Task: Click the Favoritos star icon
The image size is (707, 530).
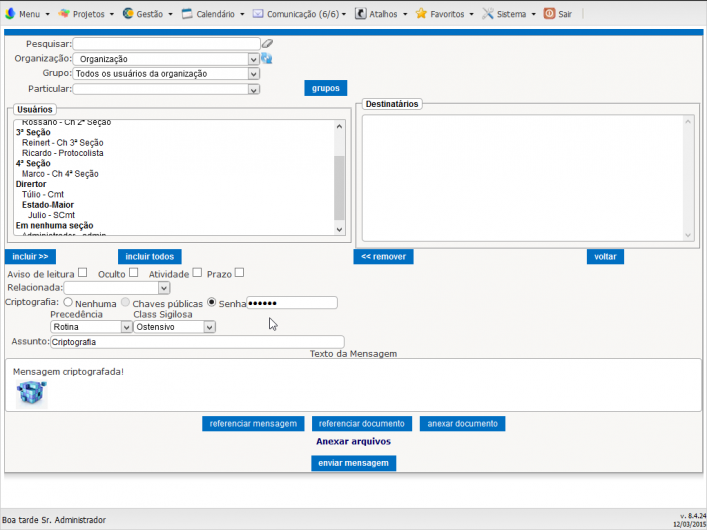Action: click(421, 14)
